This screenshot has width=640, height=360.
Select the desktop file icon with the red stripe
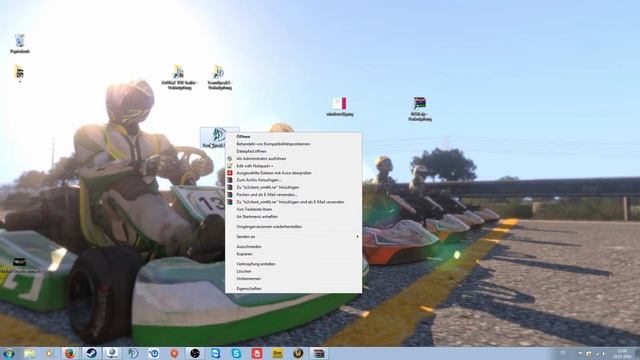[340, 107]
